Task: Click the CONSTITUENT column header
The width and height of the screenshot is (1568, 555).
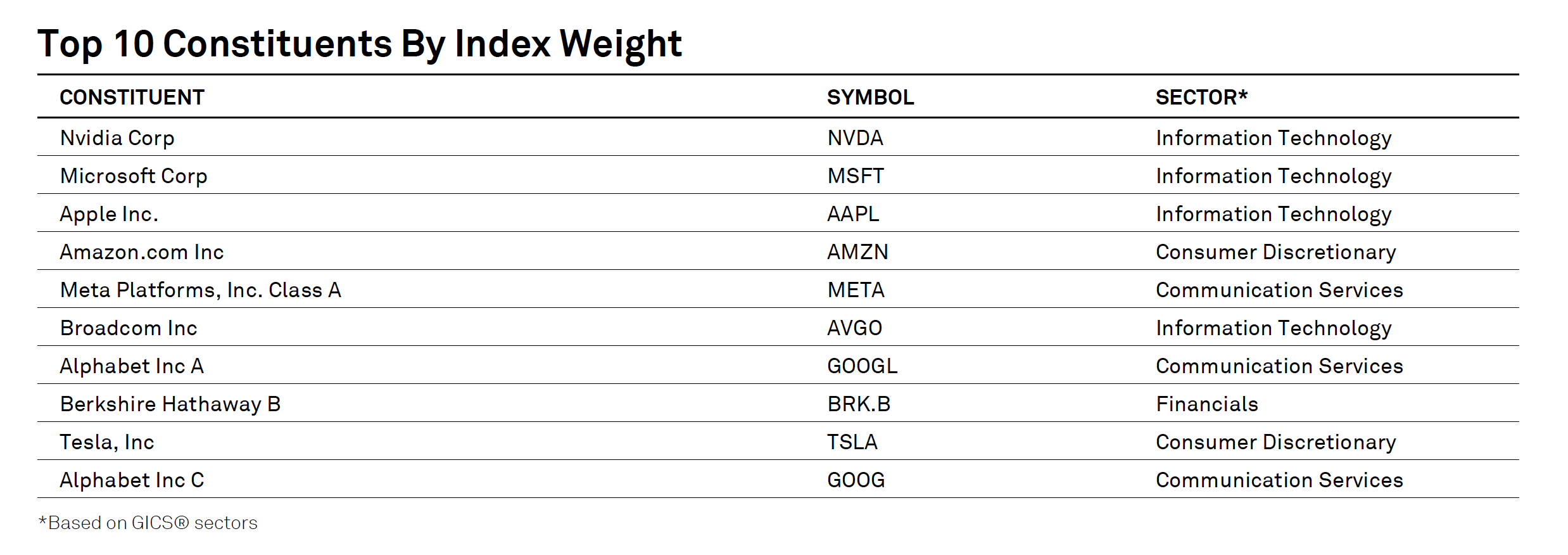Action: pyautogui.click(x=132, y=97)
